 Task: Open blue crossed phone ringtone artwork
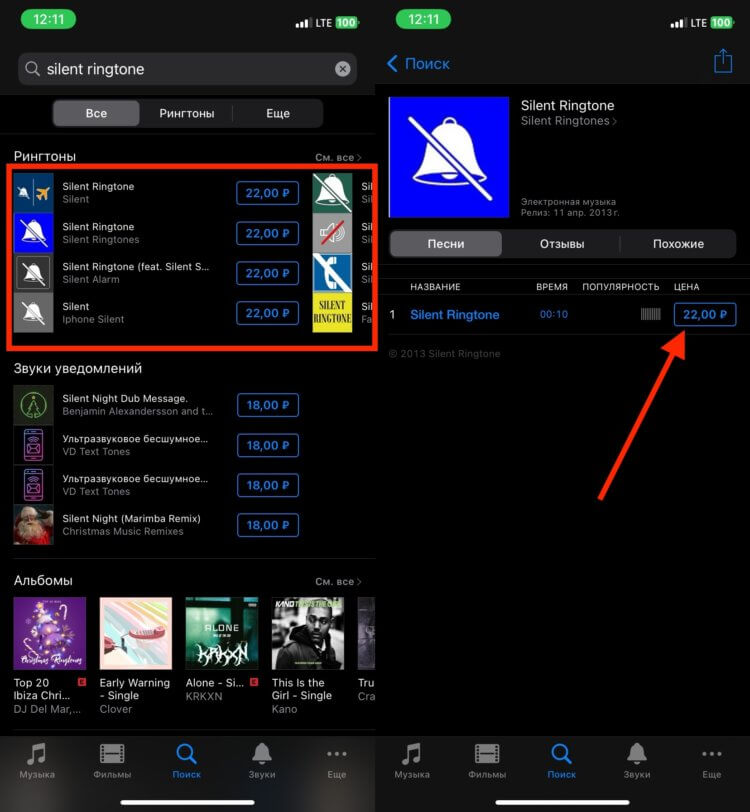(333, 273)
